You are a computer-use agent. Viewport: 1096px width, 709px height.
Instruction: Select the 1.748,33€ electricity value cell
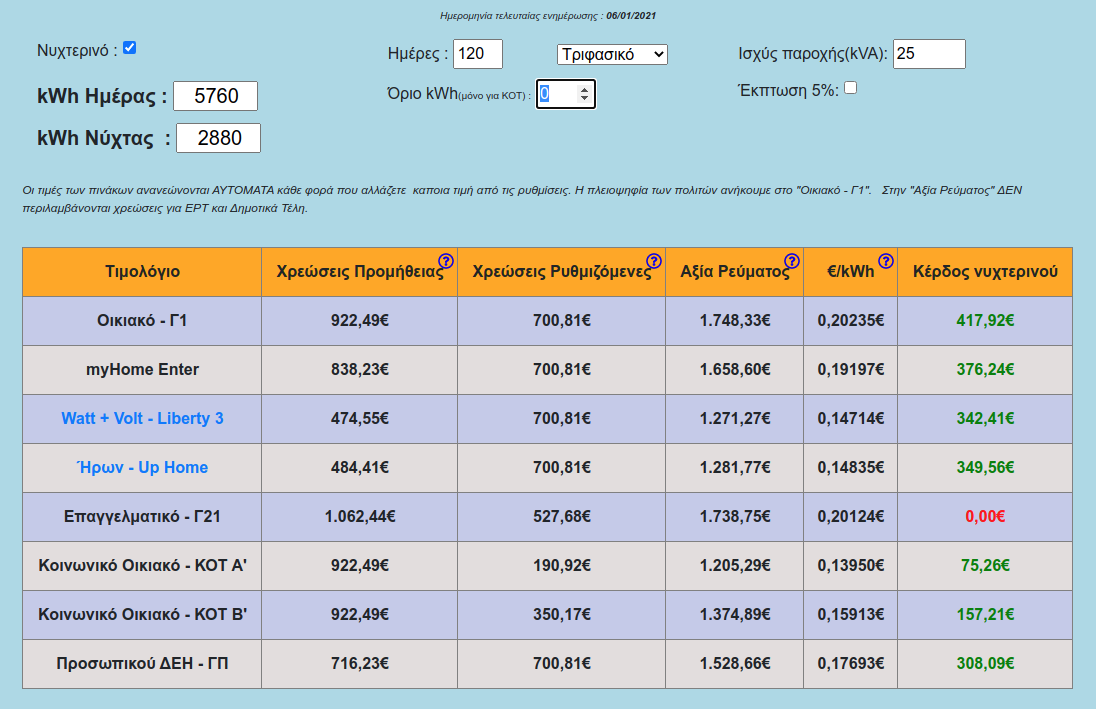pyautogui.click(x=735, y=320)
